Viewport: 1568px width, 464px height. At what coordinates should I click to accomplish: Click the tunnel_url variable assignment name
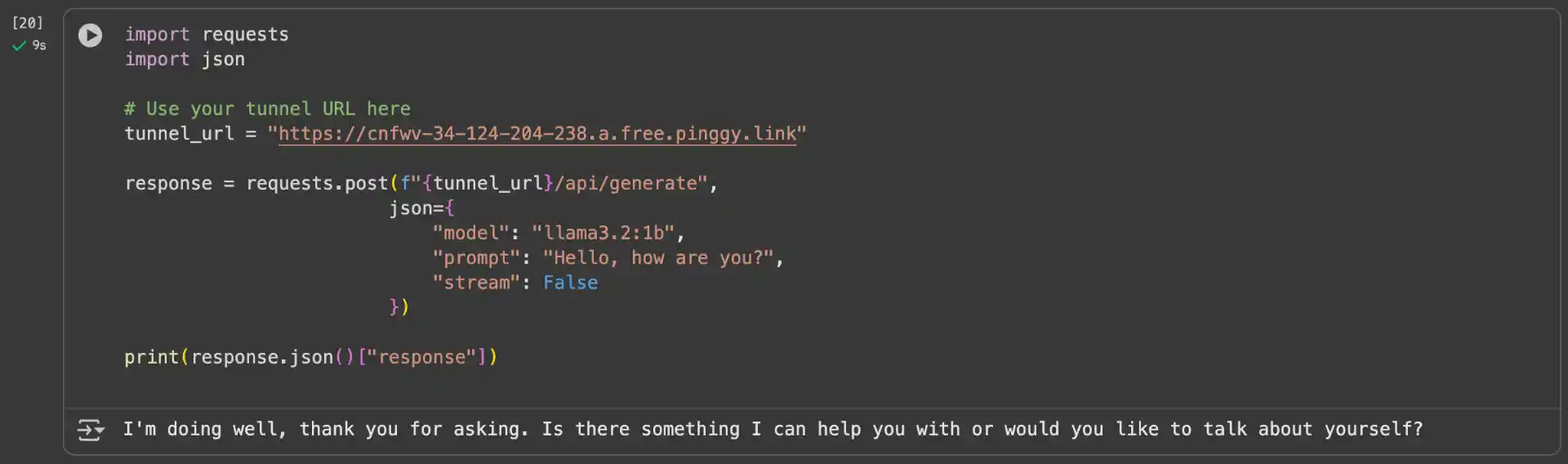pos(179,134)
